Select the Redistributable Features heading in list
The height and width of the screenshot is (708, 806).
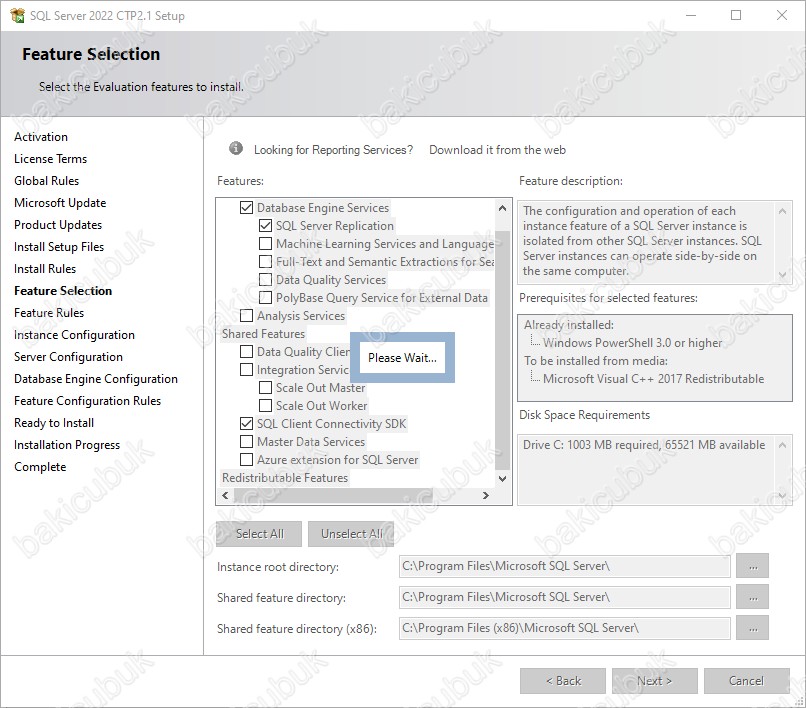click(285, 478)
